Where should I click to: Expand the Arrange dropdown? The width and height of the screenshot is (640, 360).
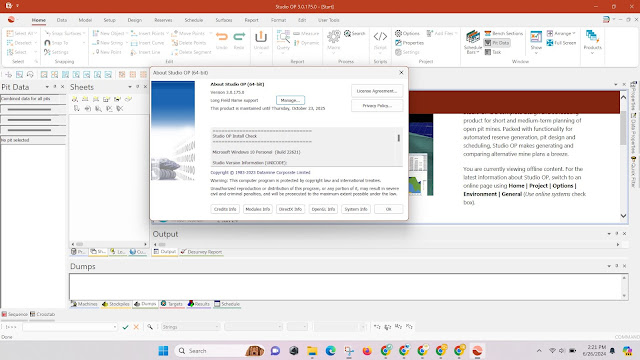tap(573, 33)
